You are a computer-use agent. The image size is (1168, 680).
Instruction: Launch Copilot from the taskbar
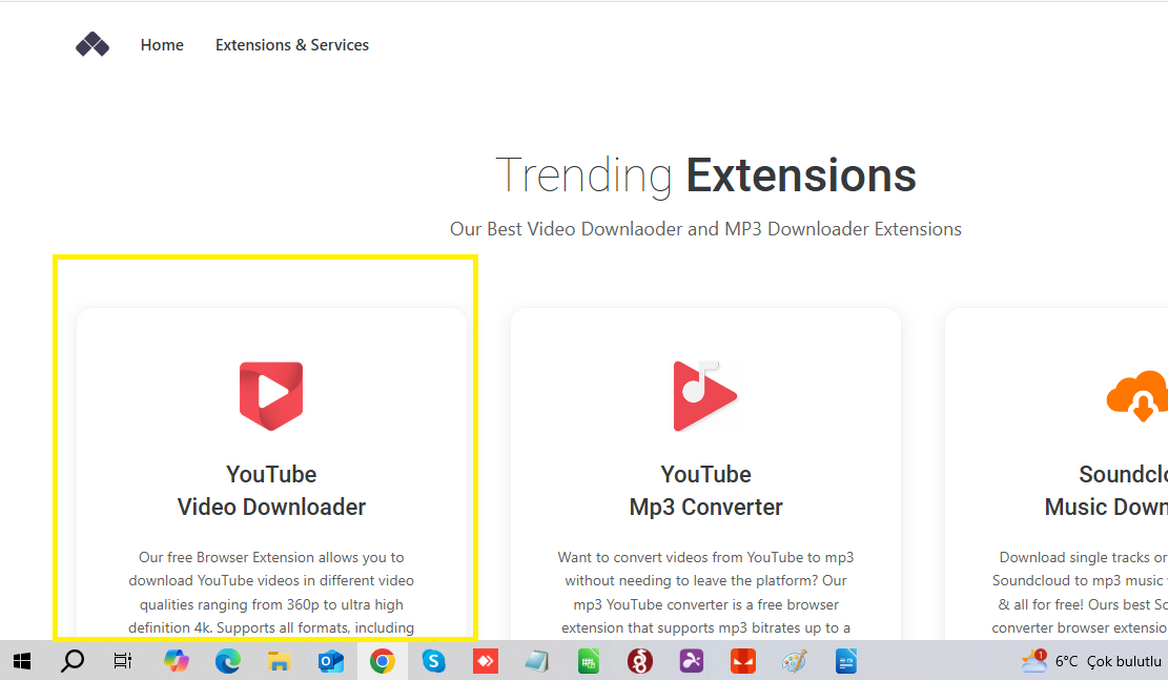coord(176,661)
